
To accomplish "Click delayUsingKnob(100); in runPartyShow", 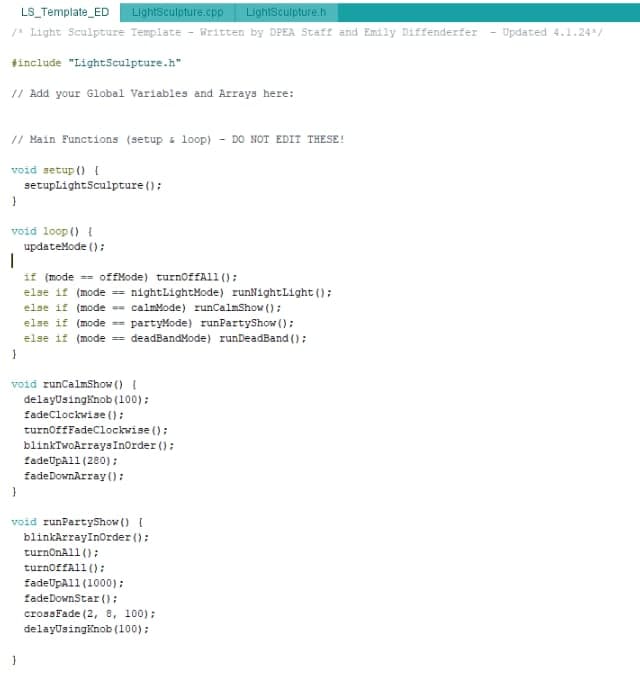I will 86,629.
